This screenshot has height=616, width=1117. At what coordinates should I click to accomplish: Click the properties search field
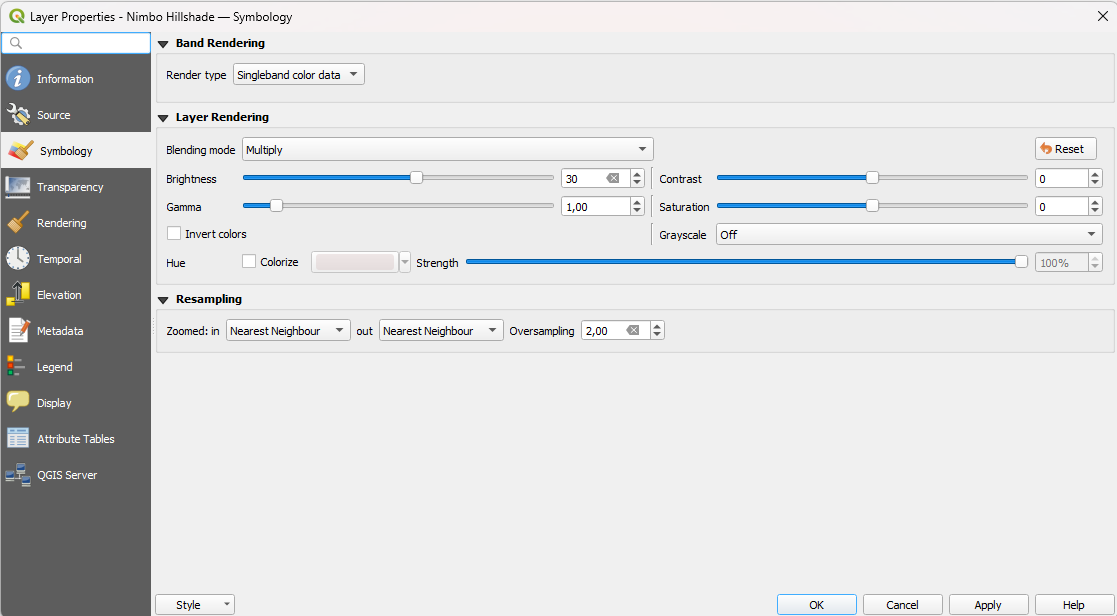tap(75, 44)
